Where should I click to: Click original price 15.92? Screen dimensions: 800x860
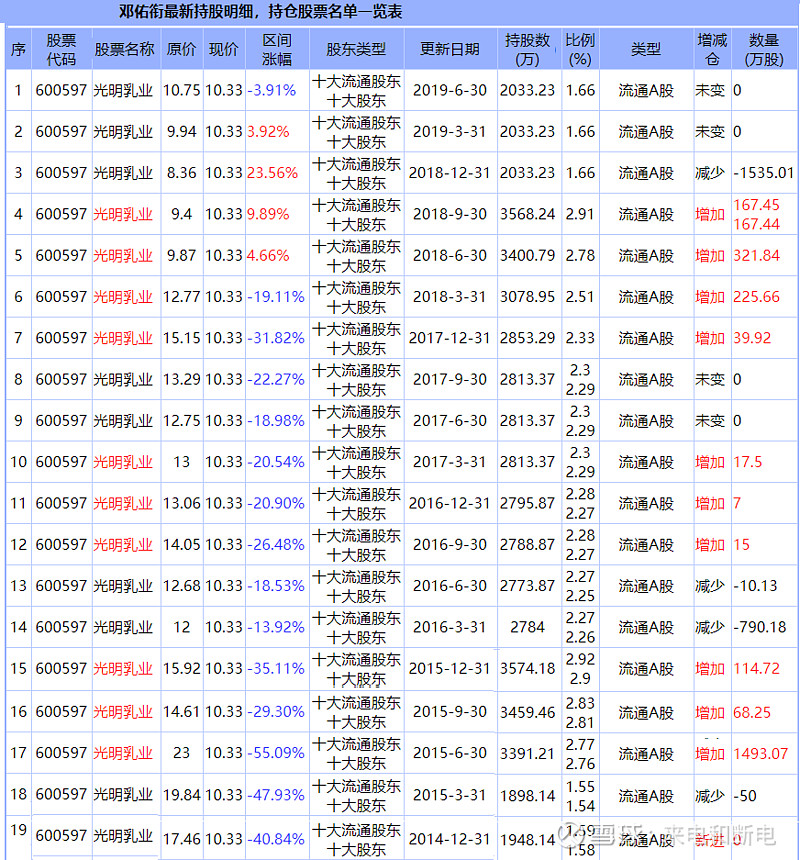point(181,669)
